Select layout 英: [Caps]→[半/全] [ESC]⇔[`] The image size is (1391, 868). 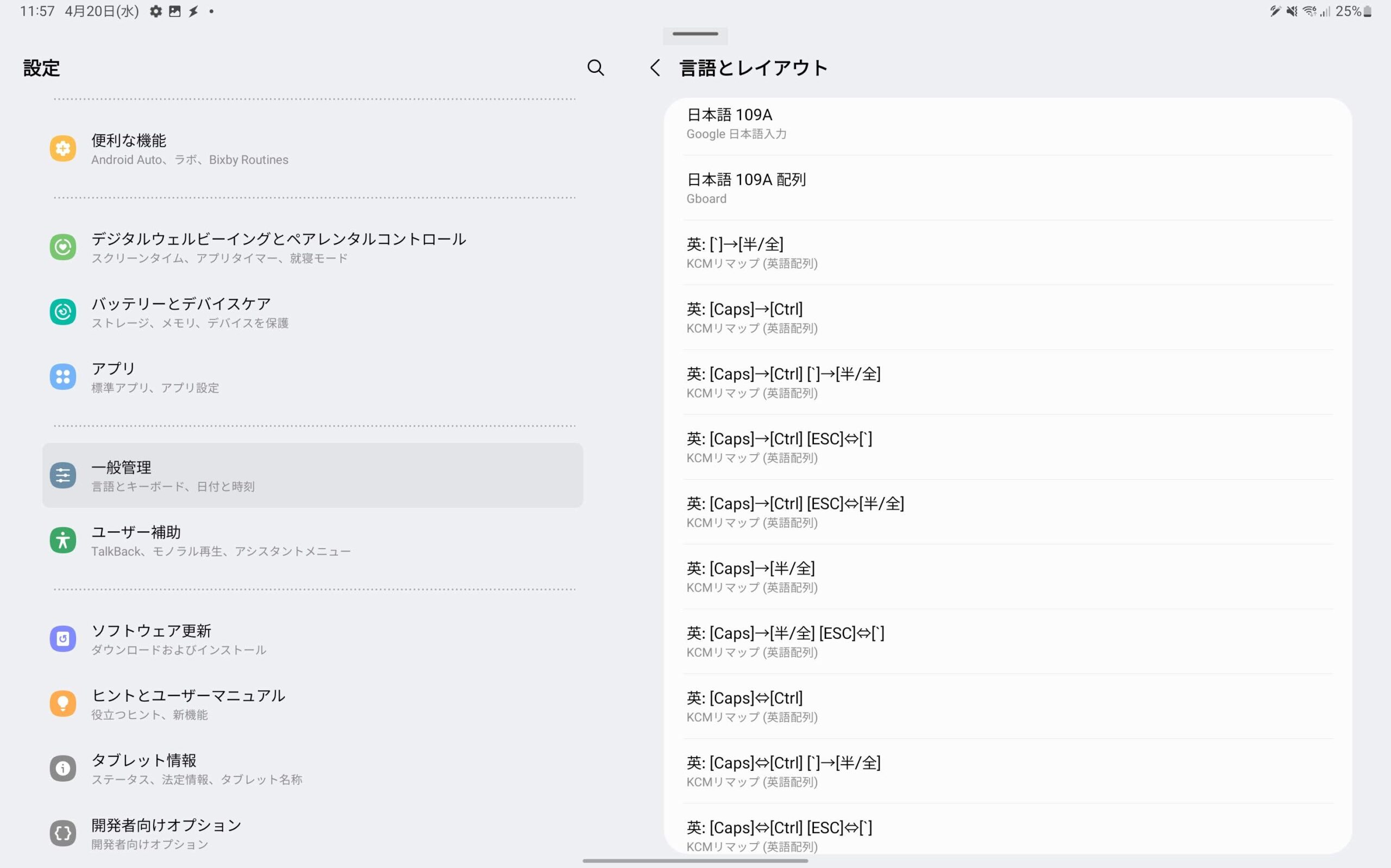1007,643
